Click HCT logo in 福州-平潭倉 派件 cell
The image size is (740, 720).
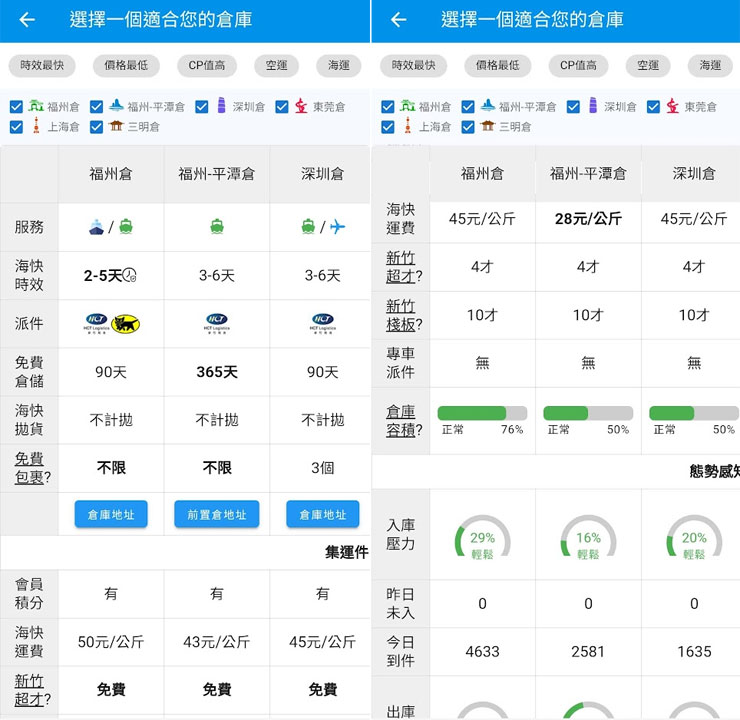217,324
